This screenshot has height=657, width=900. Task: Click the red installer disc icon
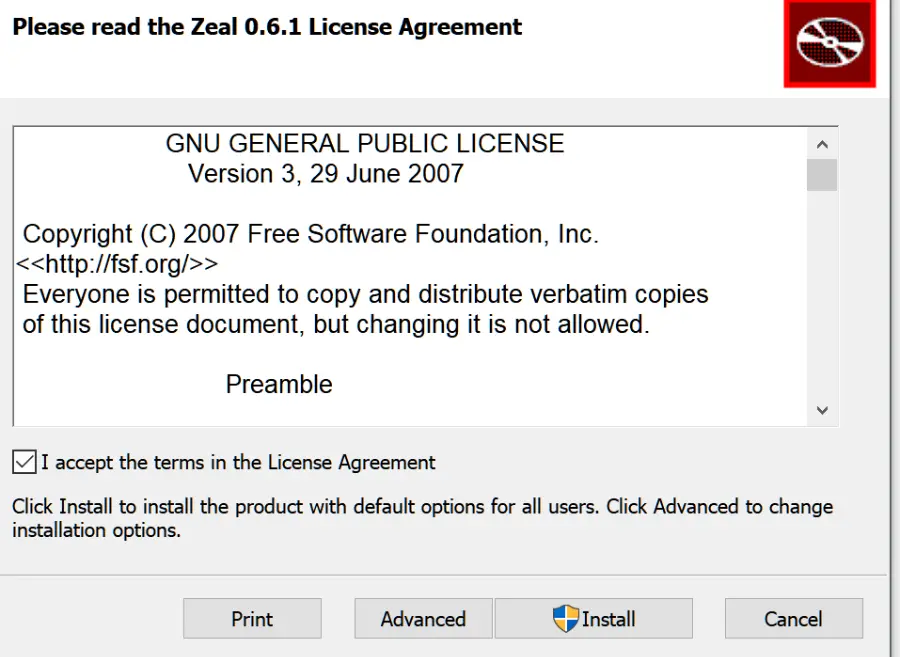coord(829,44)
